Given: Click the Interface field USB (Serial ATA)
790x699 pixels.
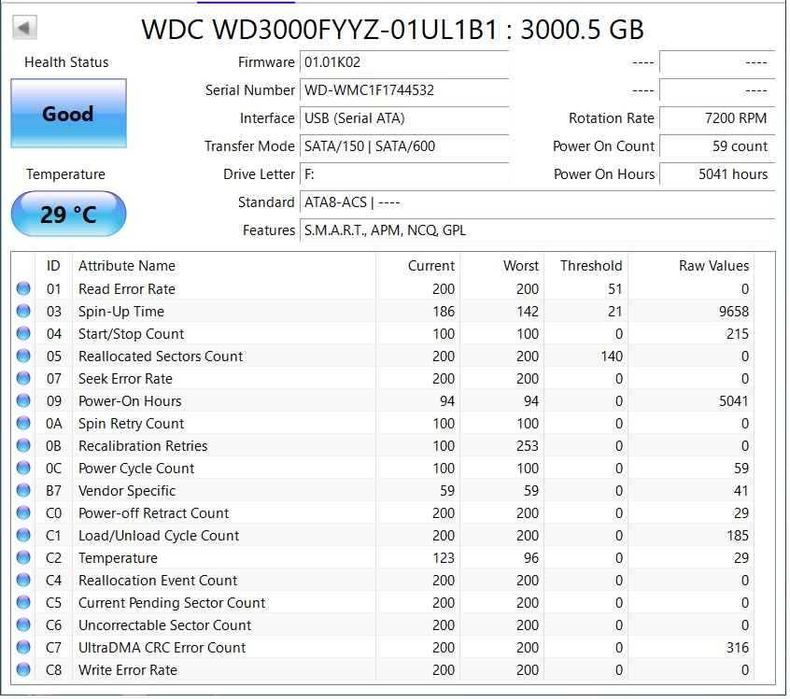Looking at the screenshot, I should click(405, 118).
